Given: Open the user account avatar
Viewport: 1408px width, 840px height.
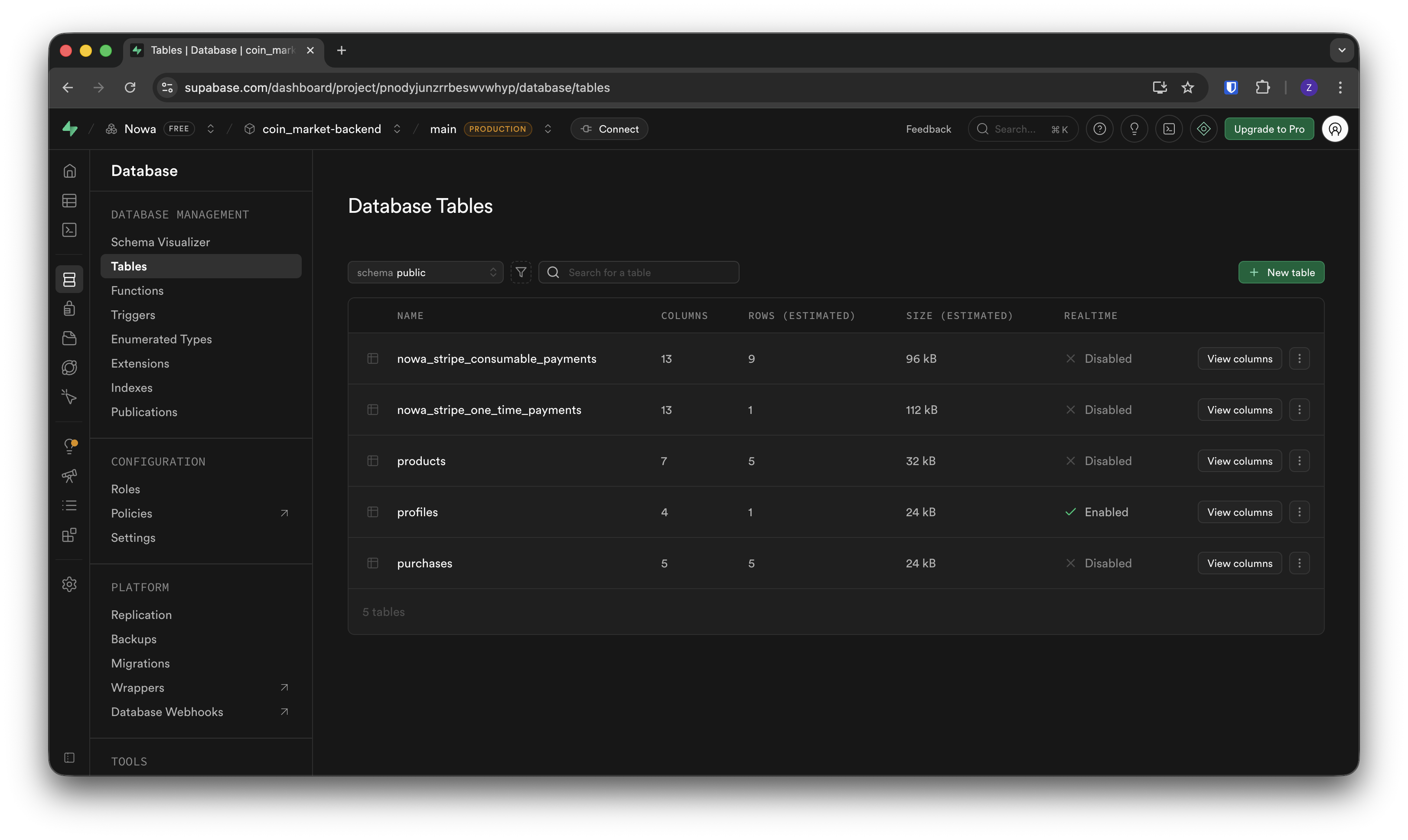Looking at the screenshot, I should pyautogui.click(x=1334, y=129).
